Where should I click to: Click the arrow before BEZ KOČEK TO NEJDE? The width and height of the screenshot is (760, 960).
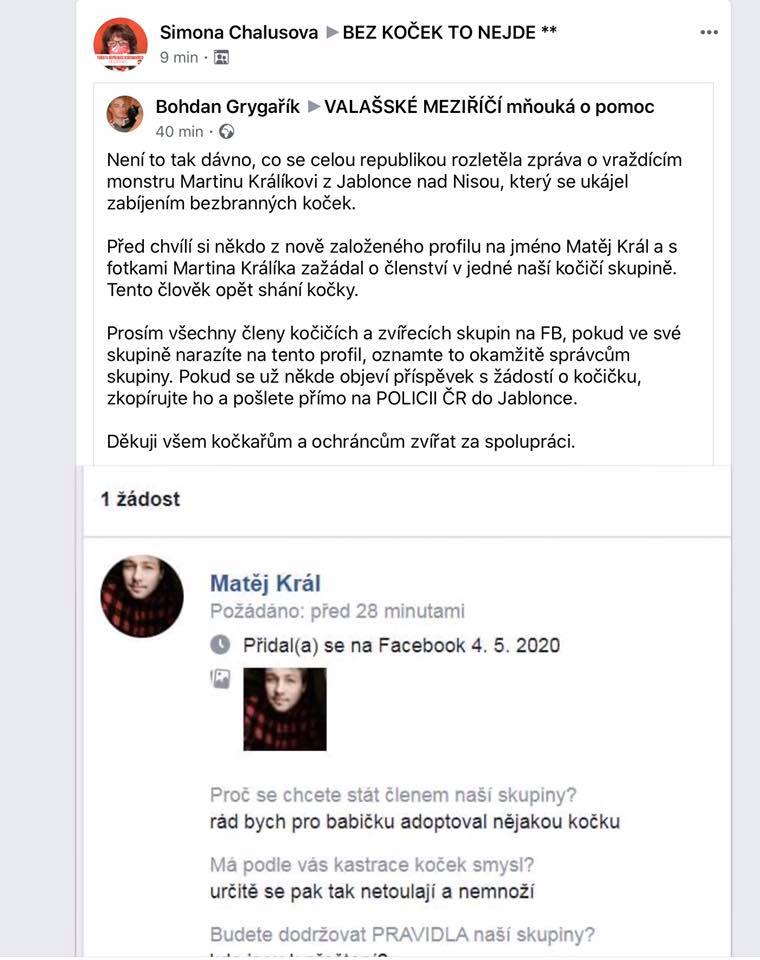(331, 32)
